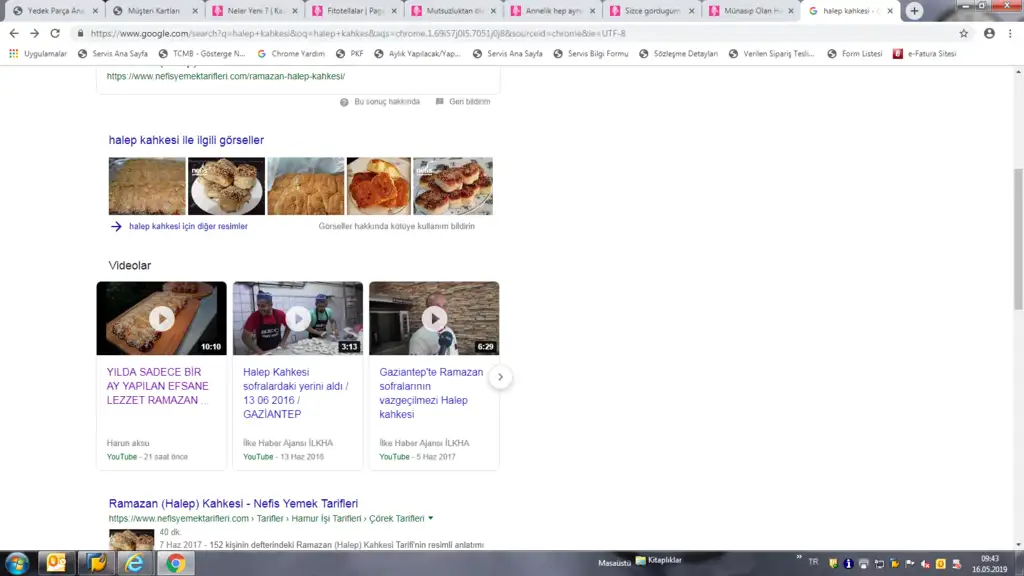Viewport: 1024px width, 576px height.
Task: Play the 10:10 Harun aksu video
Action: (161, 318)
